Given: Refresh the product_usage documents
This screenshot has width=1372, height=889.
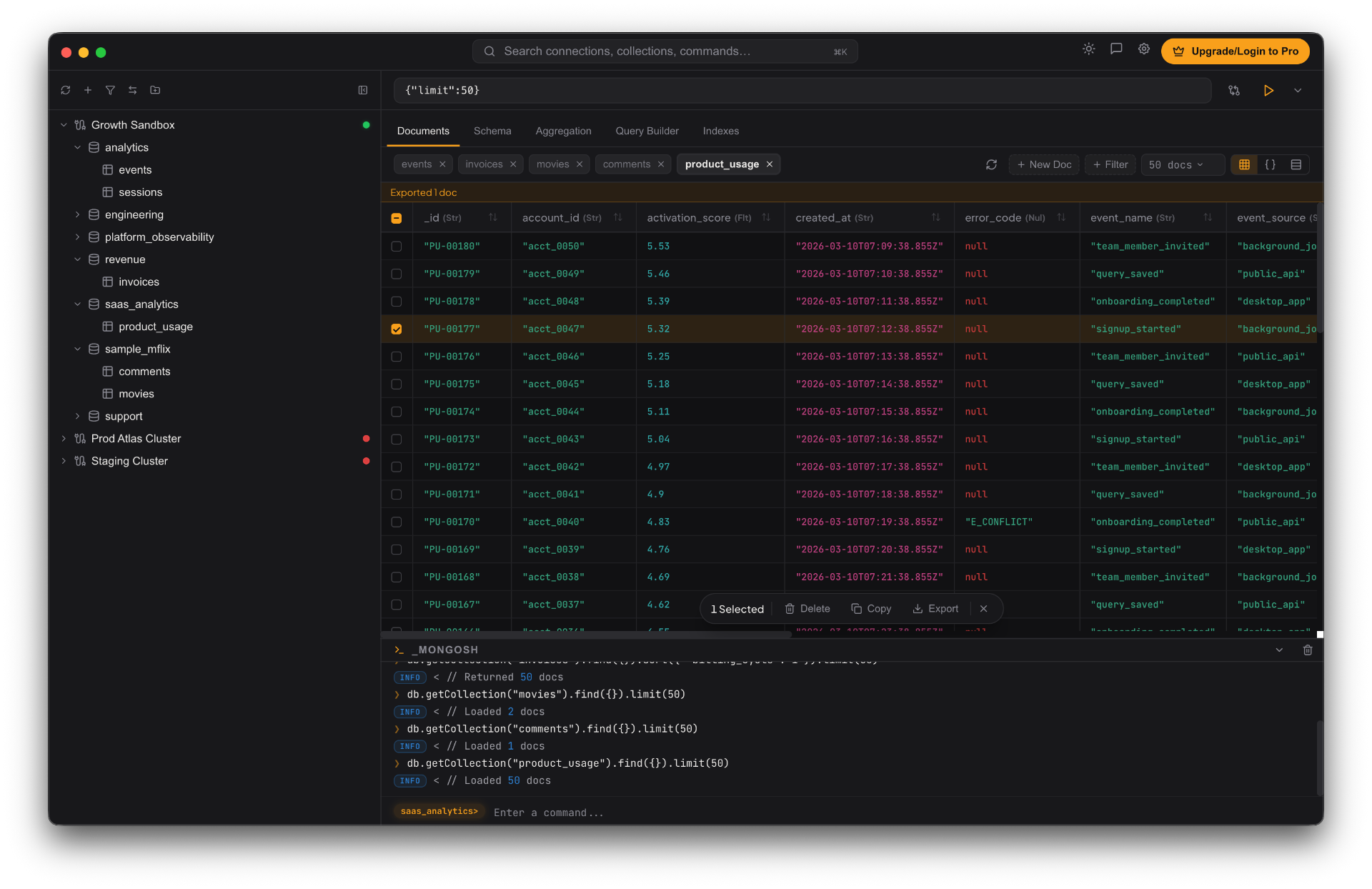Looking at the screenshot, I should (991, 164).
